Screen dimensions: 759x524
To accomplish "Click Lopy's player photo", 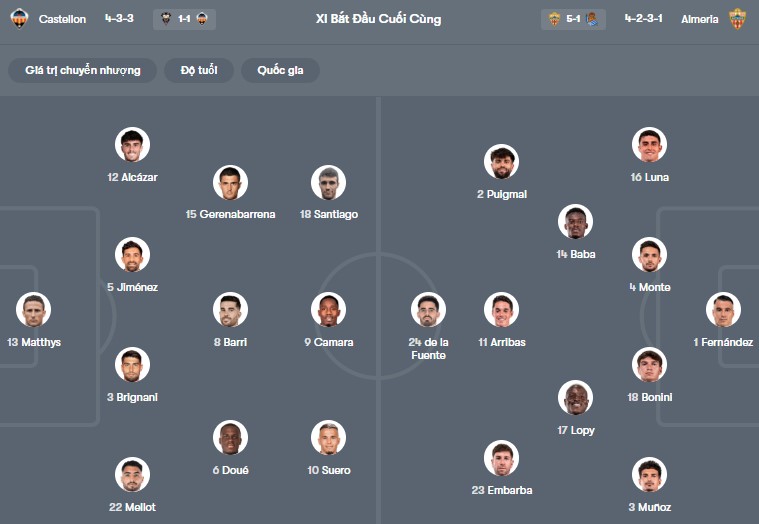I will (575, 398).
